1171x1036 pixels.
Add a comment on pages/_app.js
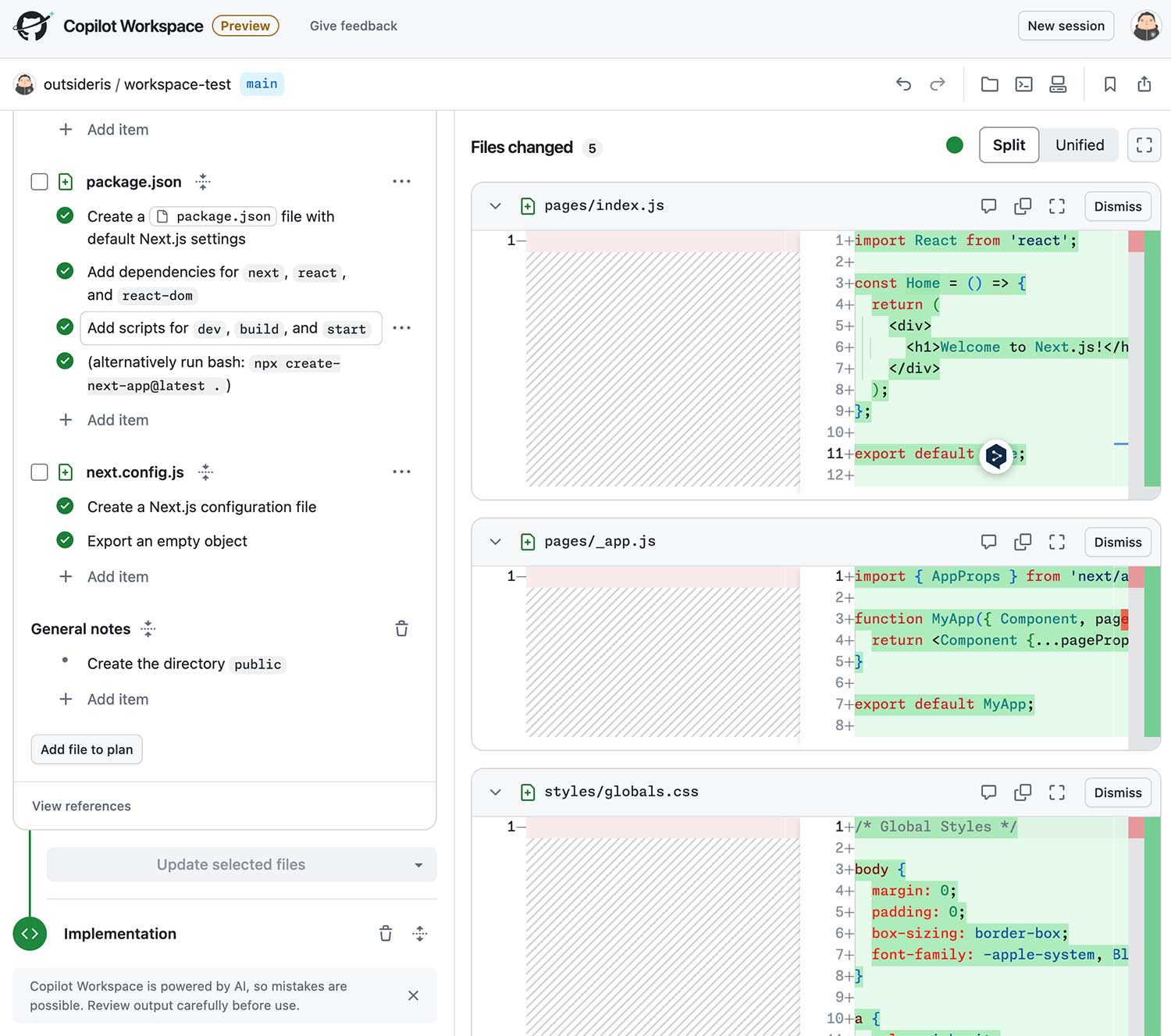[x=988, y=542]
